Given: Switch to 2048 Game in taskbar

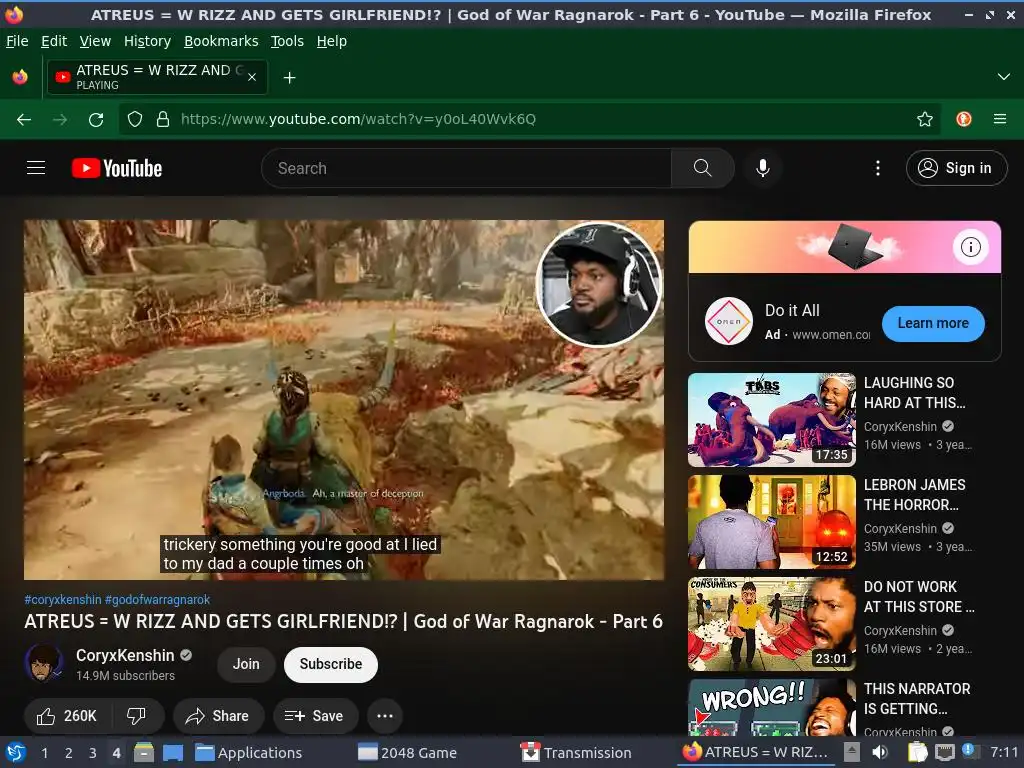Looking at the screenshot, I should click(408, 753).
